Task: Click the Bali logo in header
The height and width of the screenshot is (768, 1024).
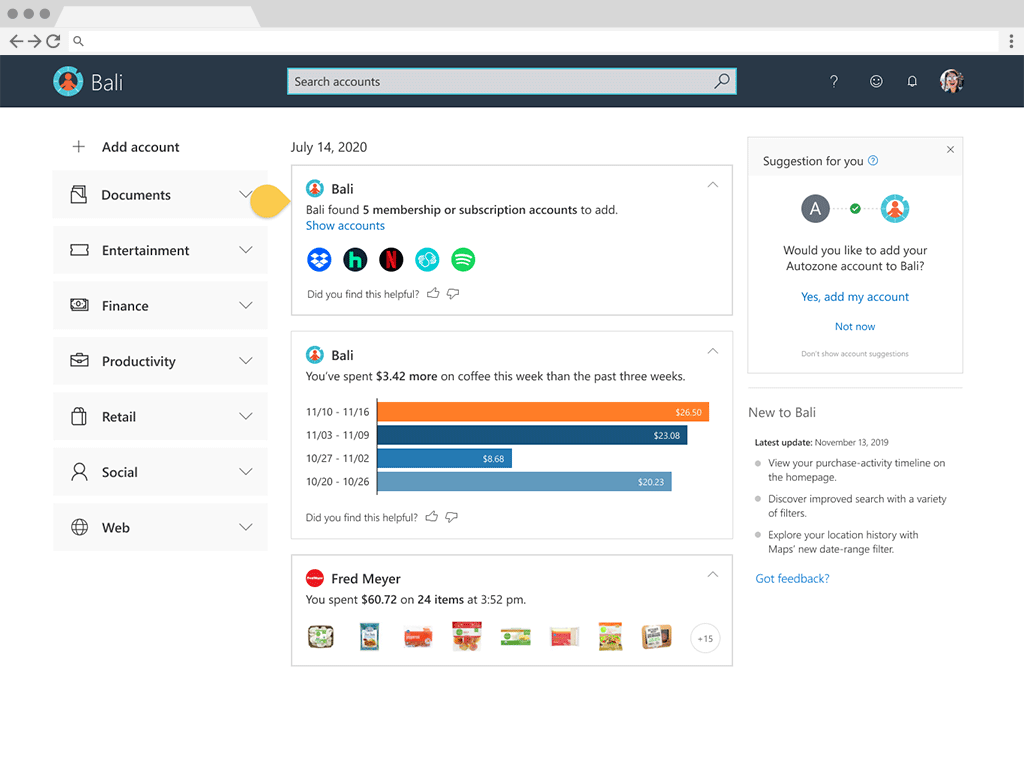Action: 68,82
